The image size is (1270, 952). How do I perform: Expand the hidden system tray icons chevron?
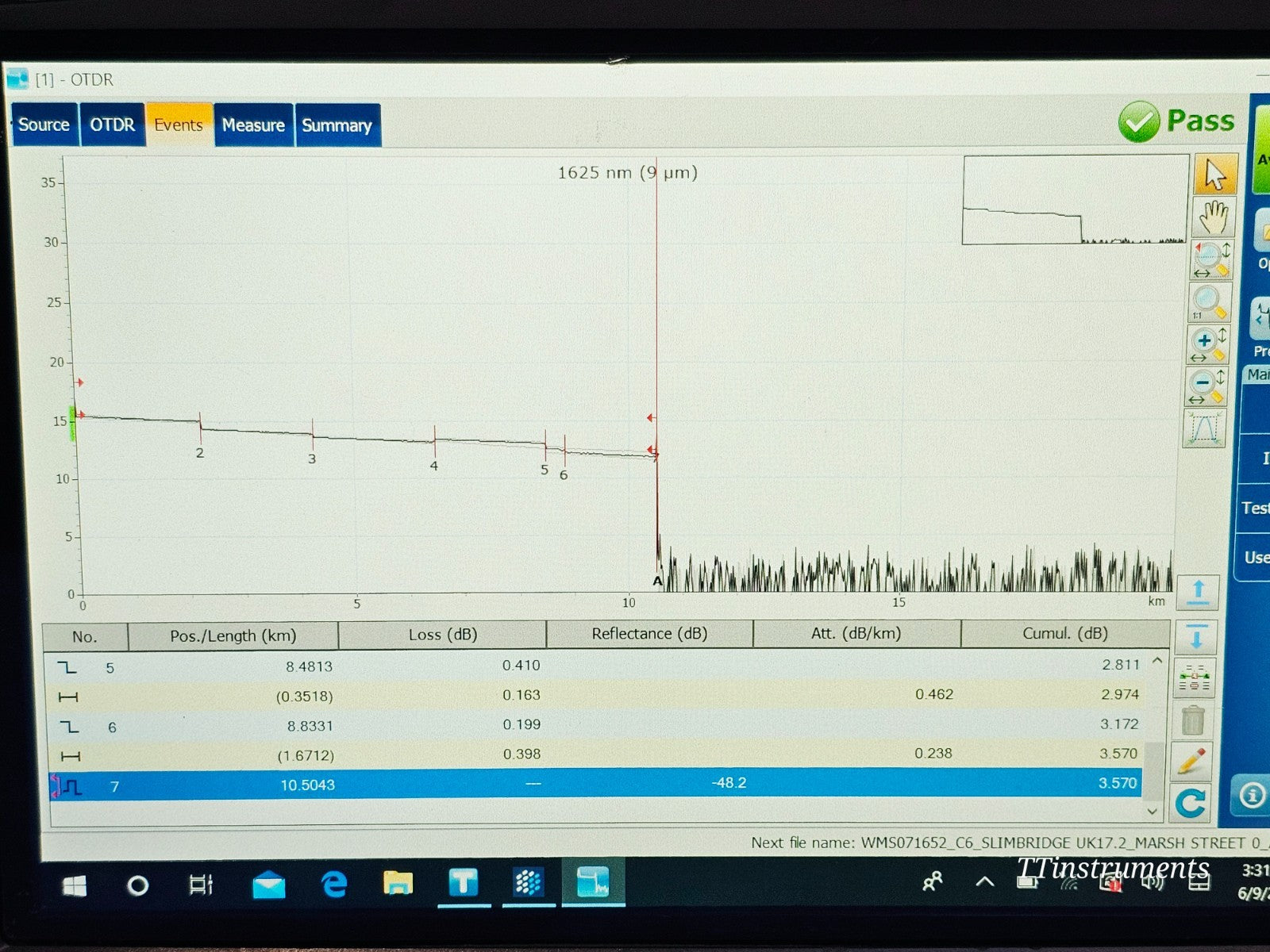(x=985, y=881)
